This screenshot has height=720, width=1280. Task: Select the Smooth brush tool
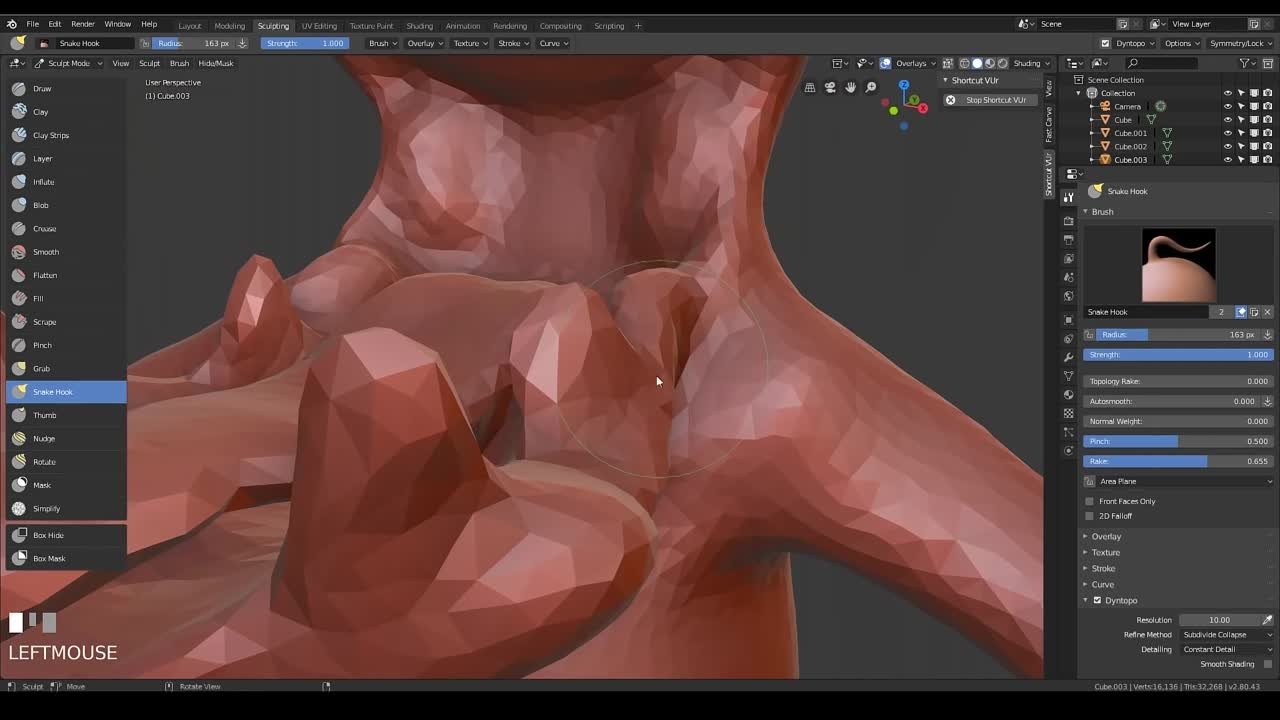coord(66,252)
